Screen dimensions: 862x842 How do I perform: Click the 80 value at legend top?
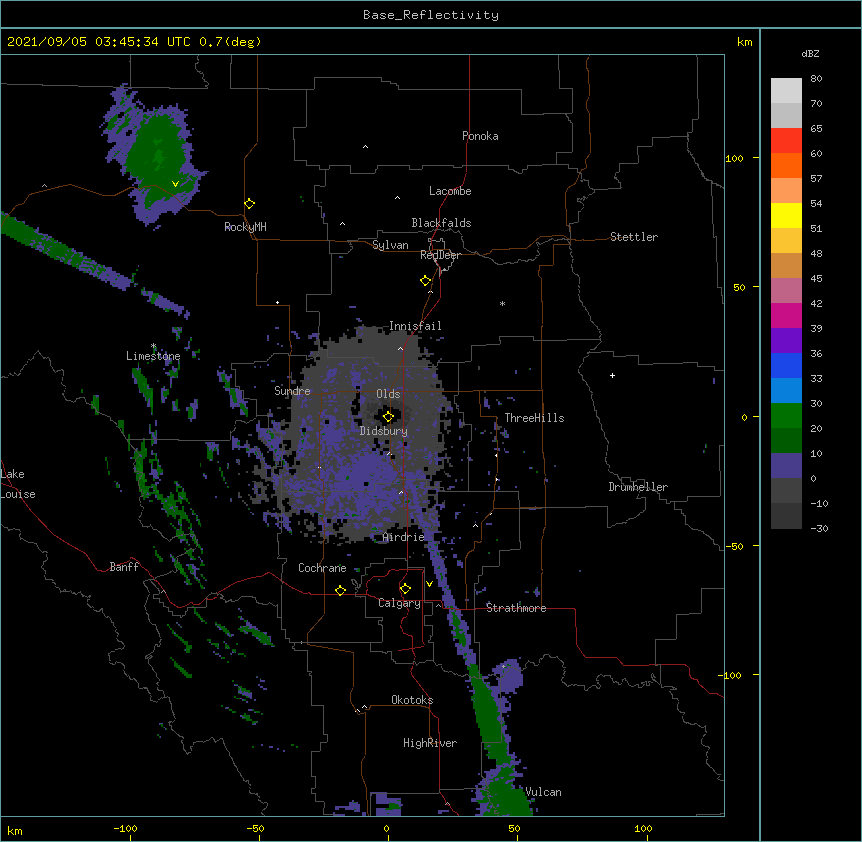pos(816,79)
